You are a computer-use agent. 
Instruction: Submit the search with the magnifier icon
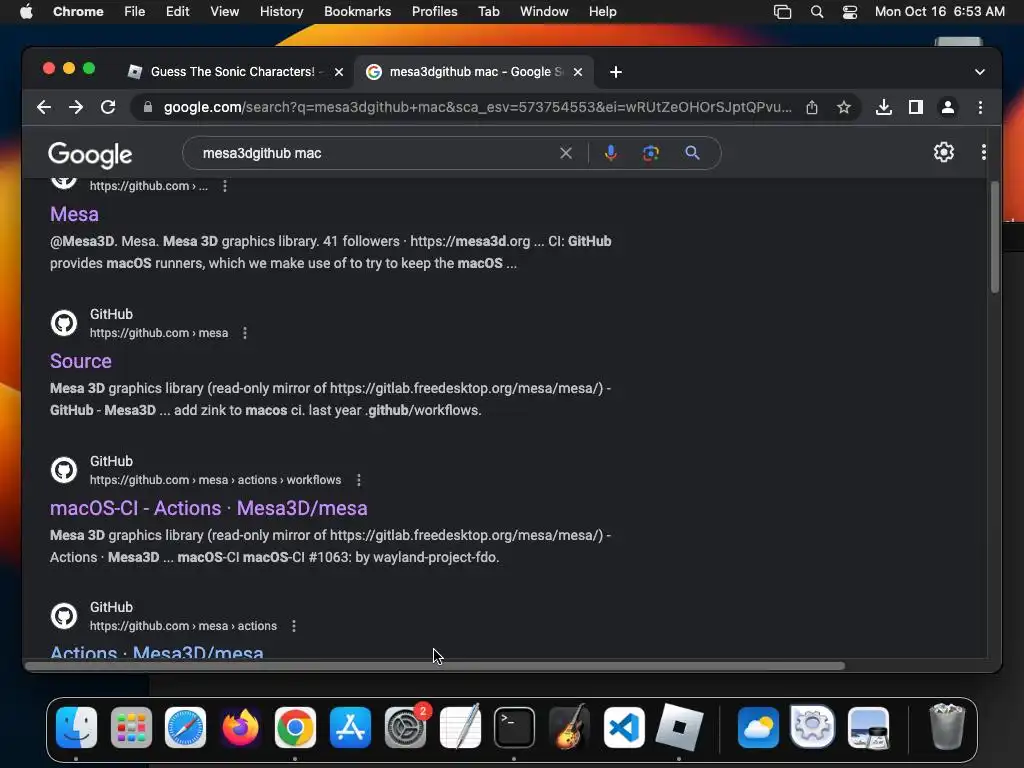click(x=692, y=153)
